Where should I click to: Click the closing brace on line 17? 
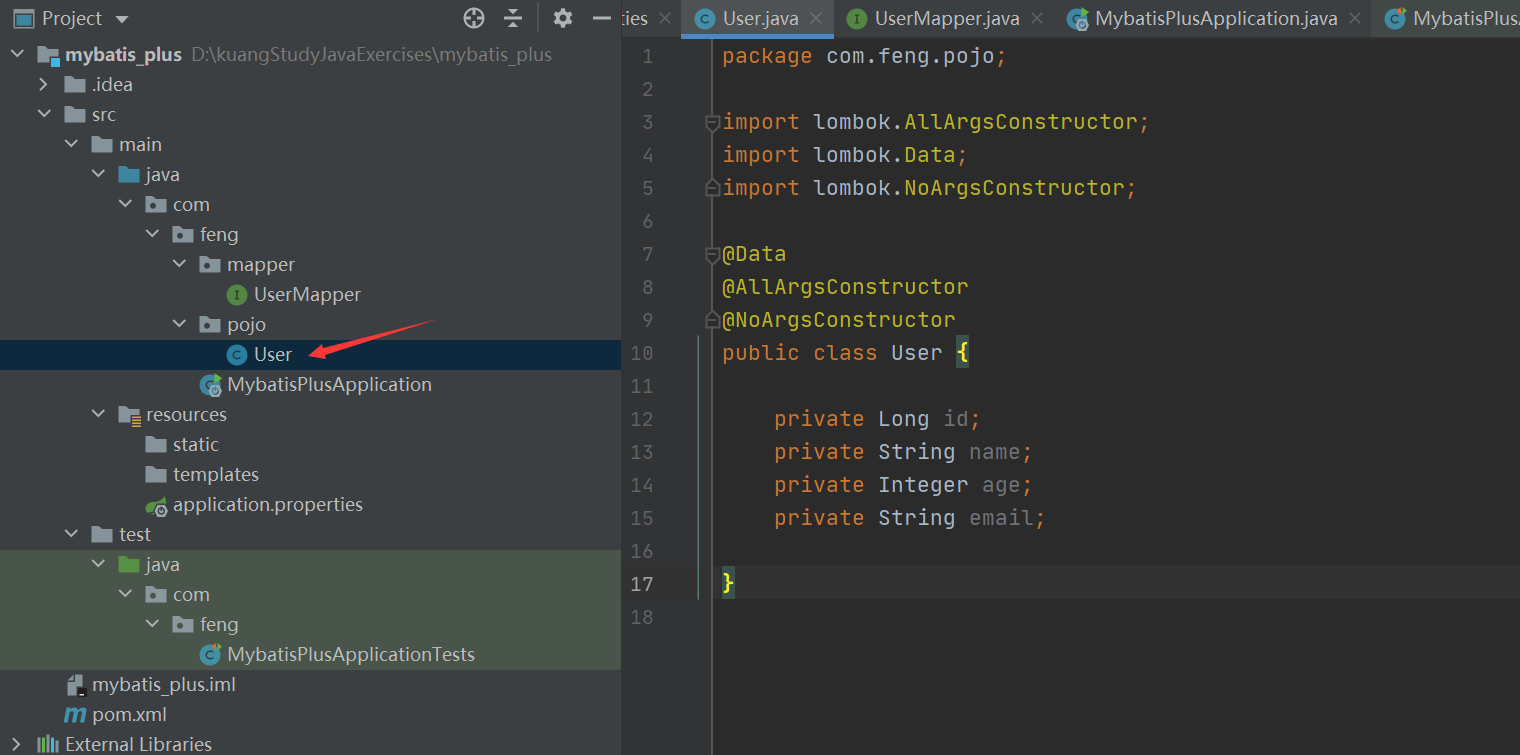coord(728,583)
